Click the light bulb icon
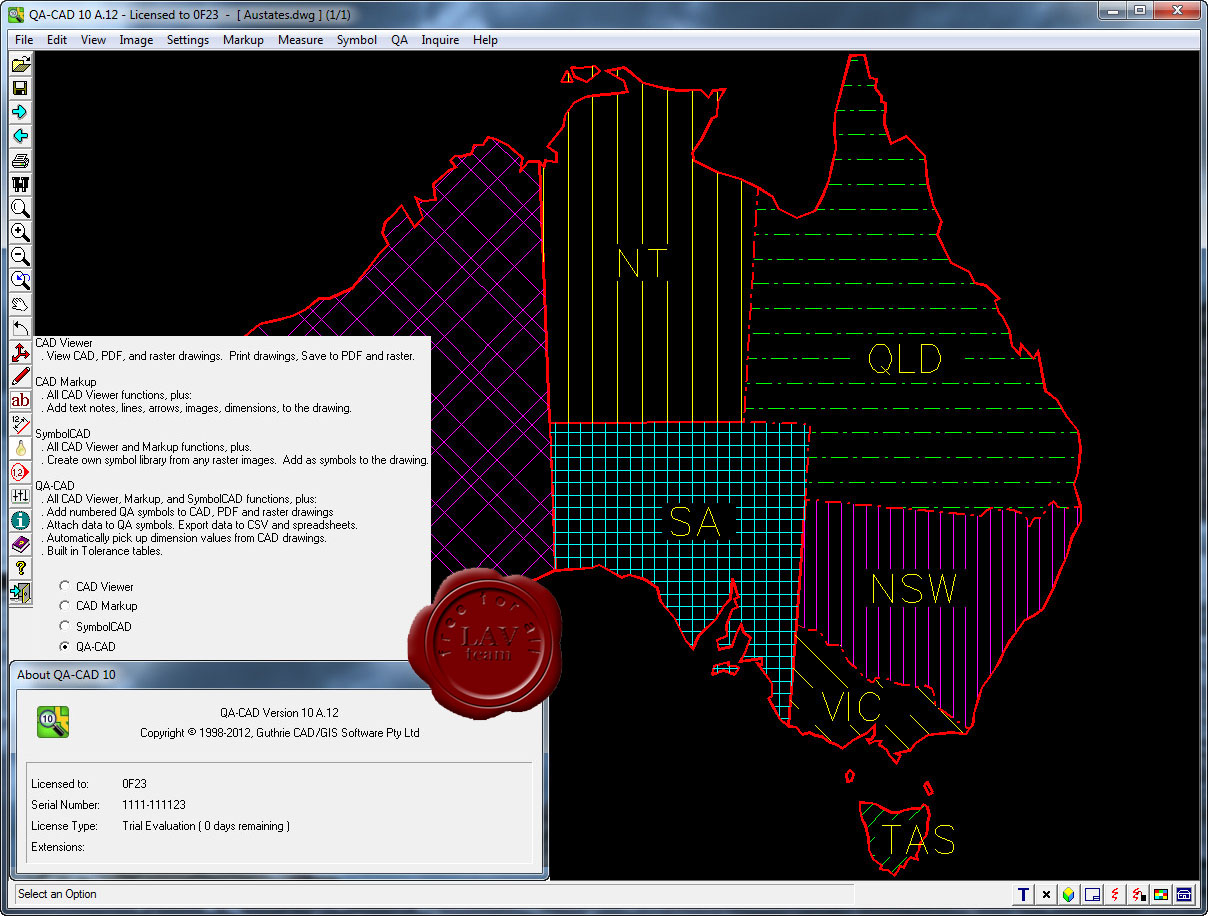1208x916 pixels. point(20,448)
